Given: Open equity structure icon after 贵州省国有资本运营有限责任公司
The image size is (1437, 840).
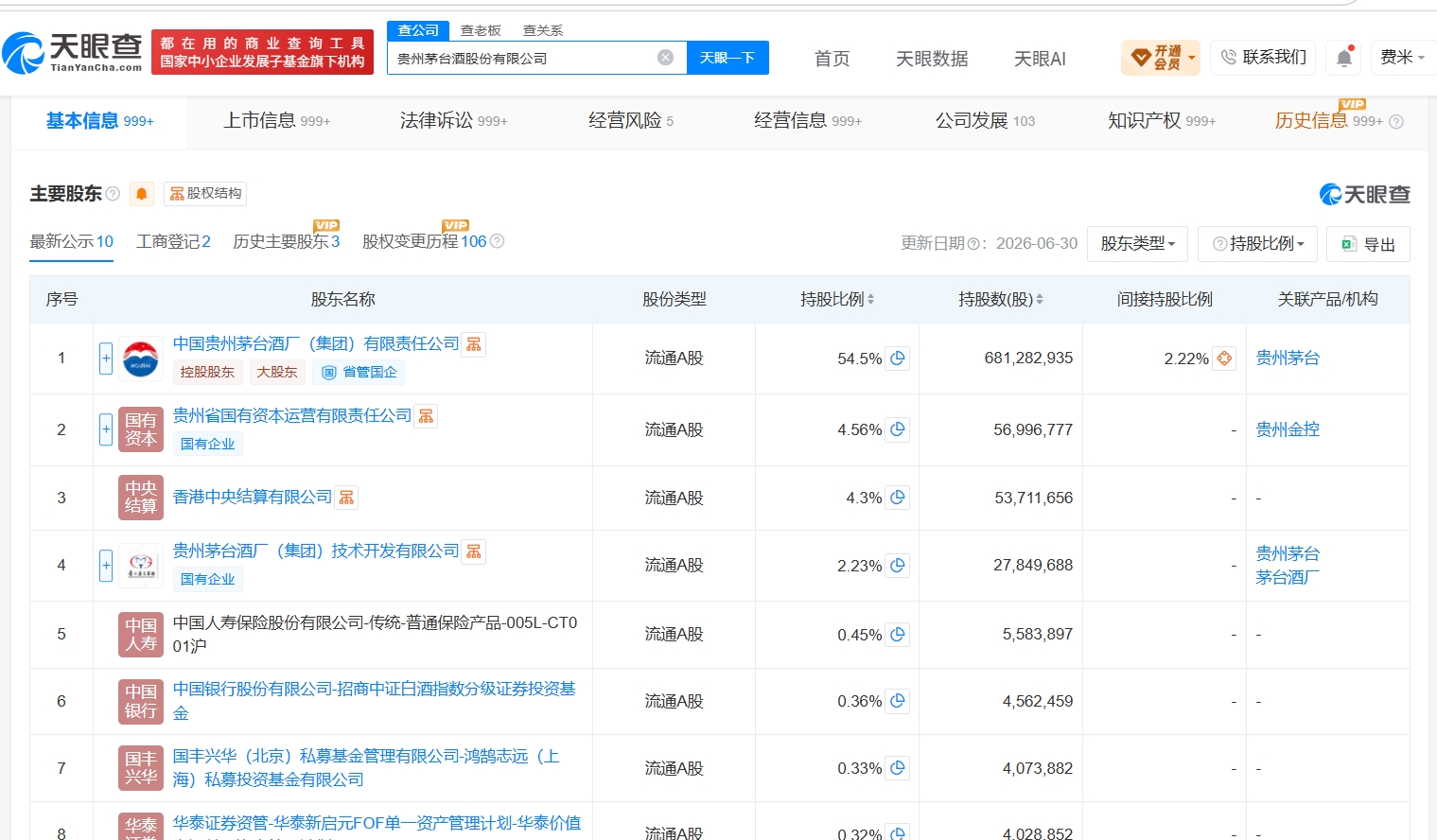Looking at the screenshot, I should (x=427, y=416).
